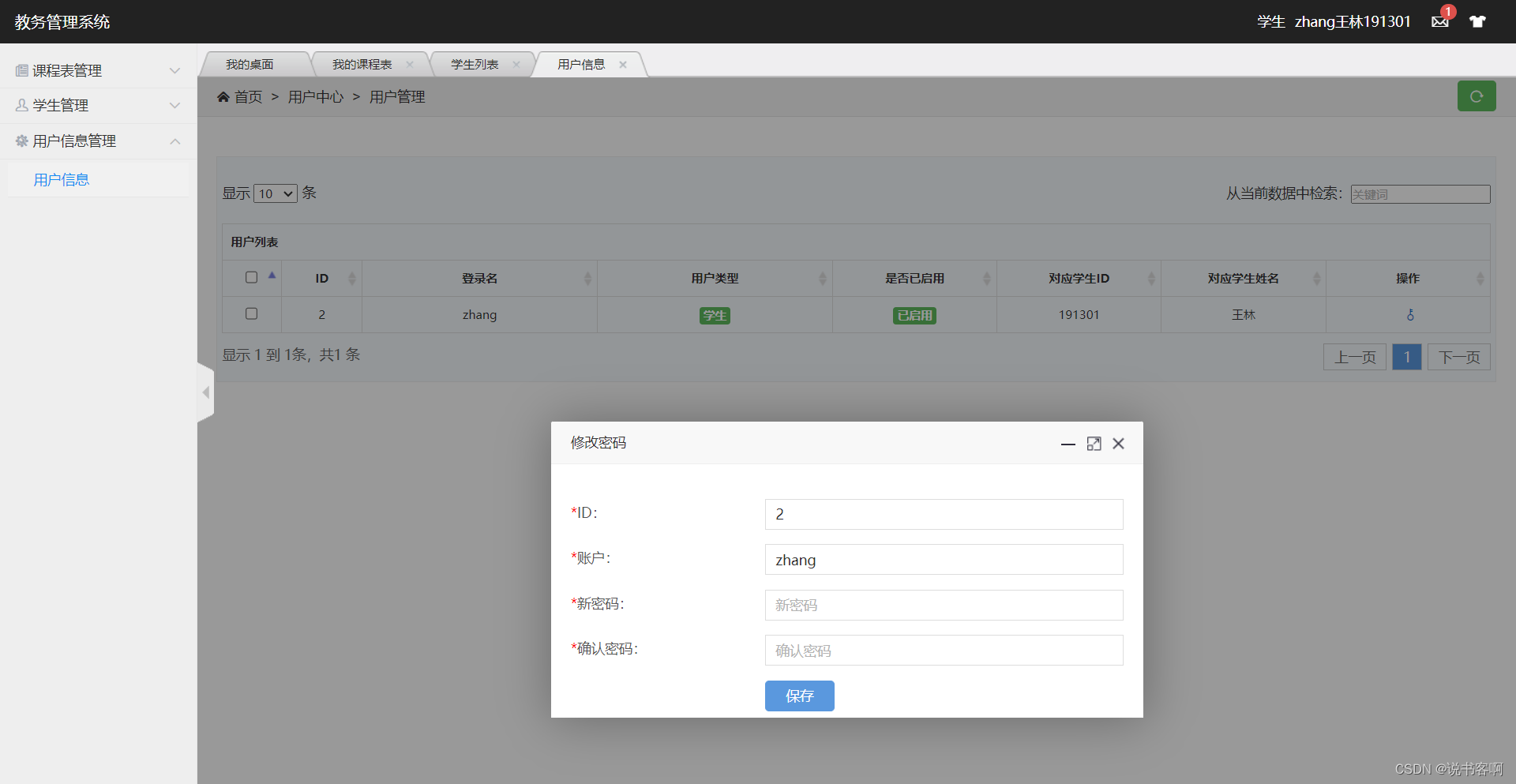Click 用户中心 breadcrumb link
Viewport: 1516px width, 784px height.
pyautogui.click(x=316, y=96)
